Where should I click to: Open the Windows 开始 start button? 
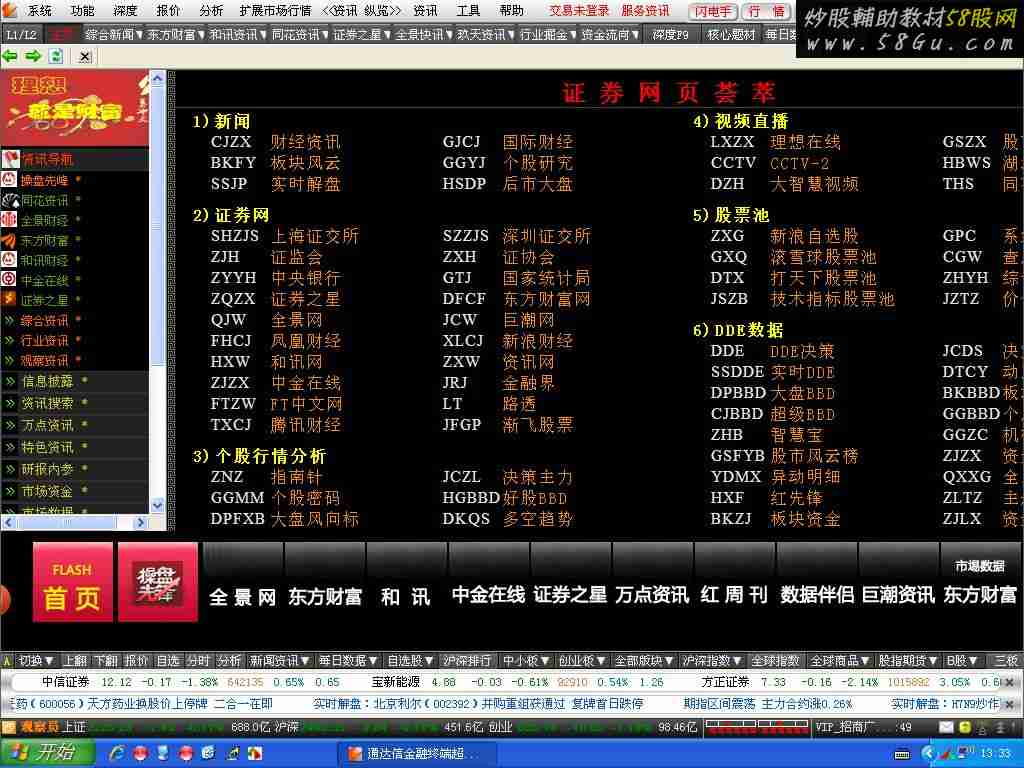click(x=47, y=753)
